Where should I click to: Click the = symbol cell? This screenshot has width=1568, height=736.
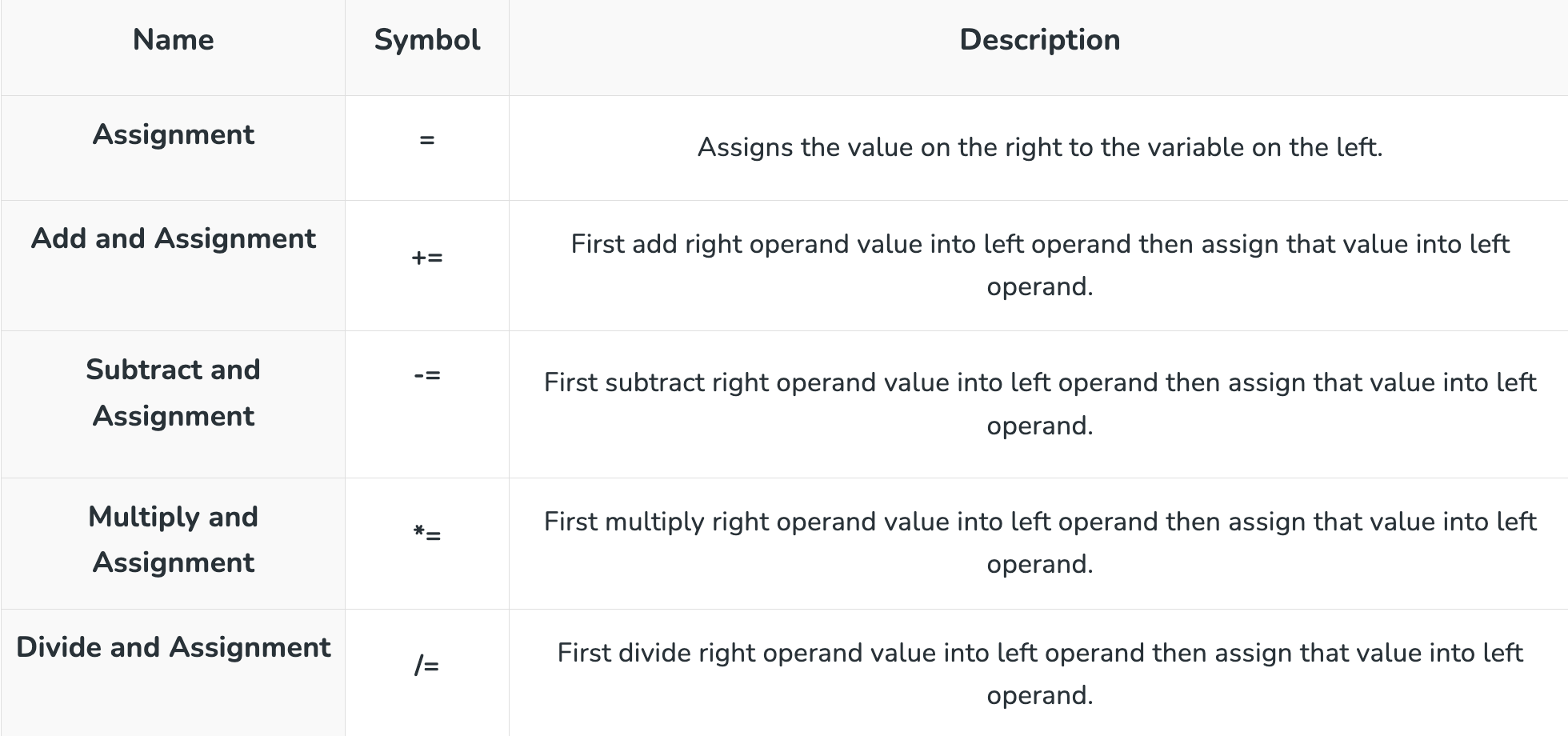pyautogui.click(x=426, y=140)
